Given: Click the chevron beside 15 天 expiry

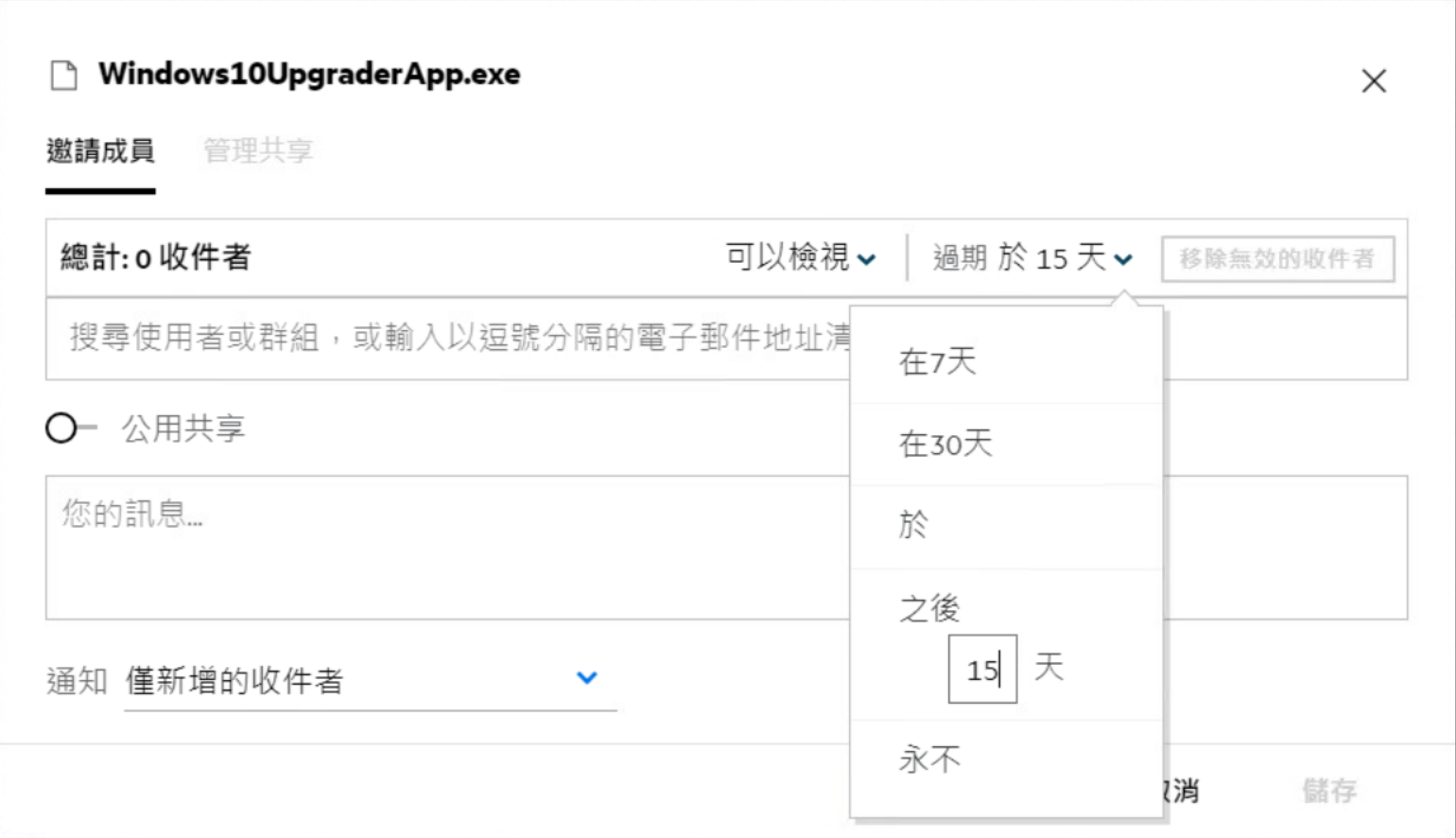Looking at the screenshot, I should [1123, 259].
